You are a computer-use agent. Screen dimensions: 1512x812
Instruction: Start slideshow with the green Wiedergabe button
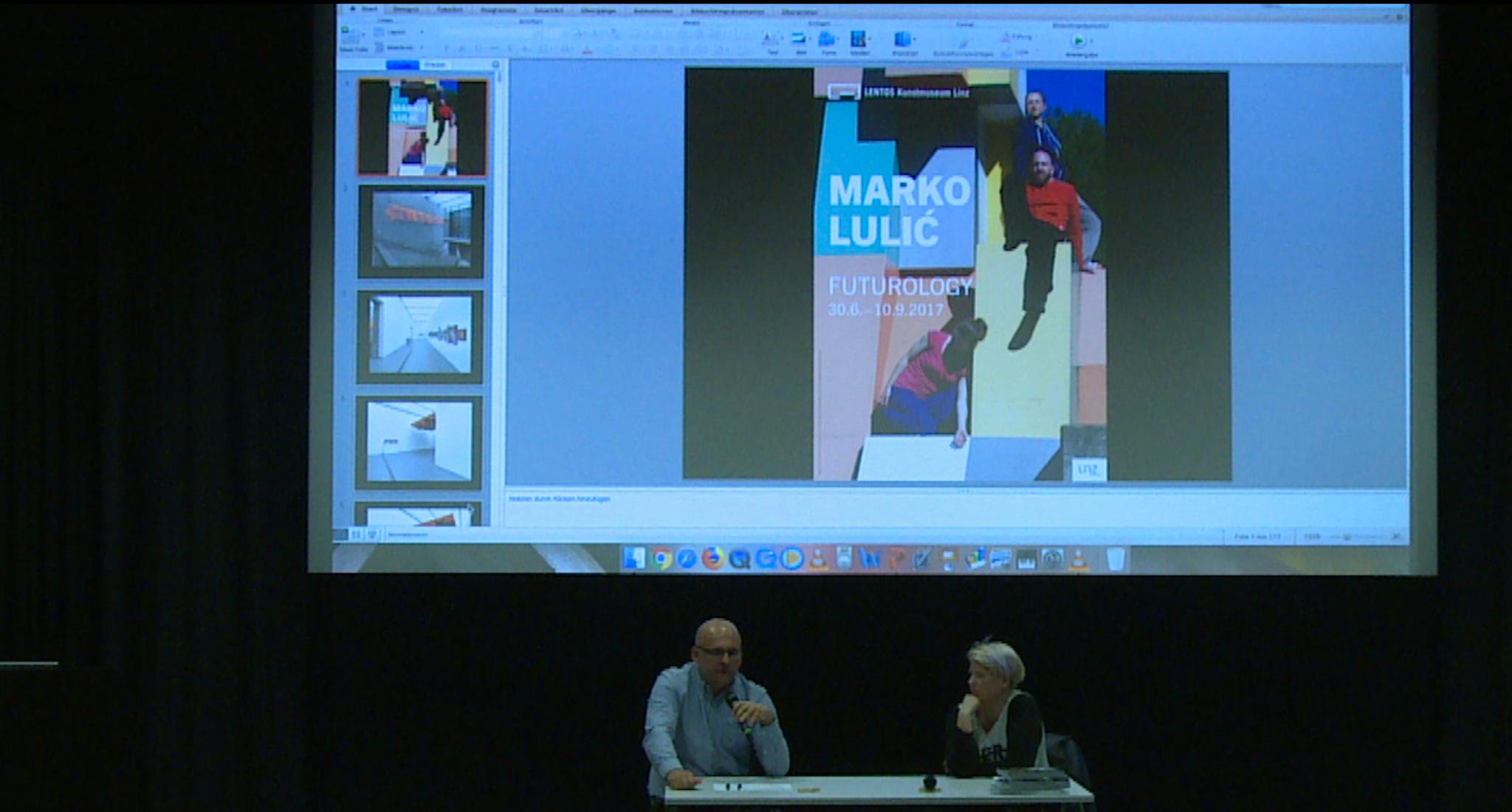point(1079,41)
